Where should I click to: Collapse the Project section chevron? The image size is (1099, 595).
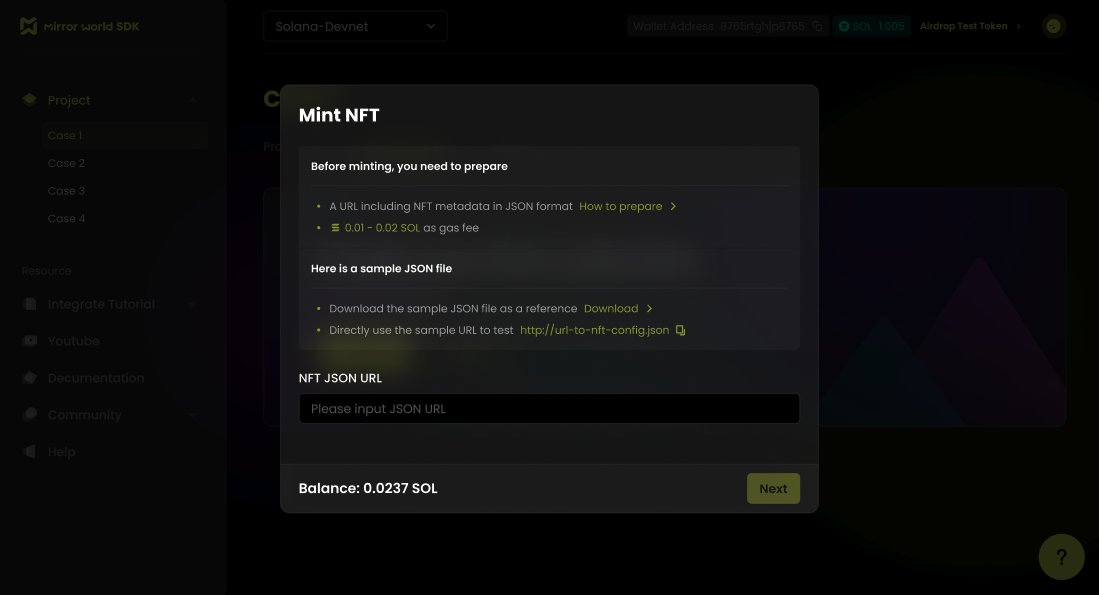[192, 100]
